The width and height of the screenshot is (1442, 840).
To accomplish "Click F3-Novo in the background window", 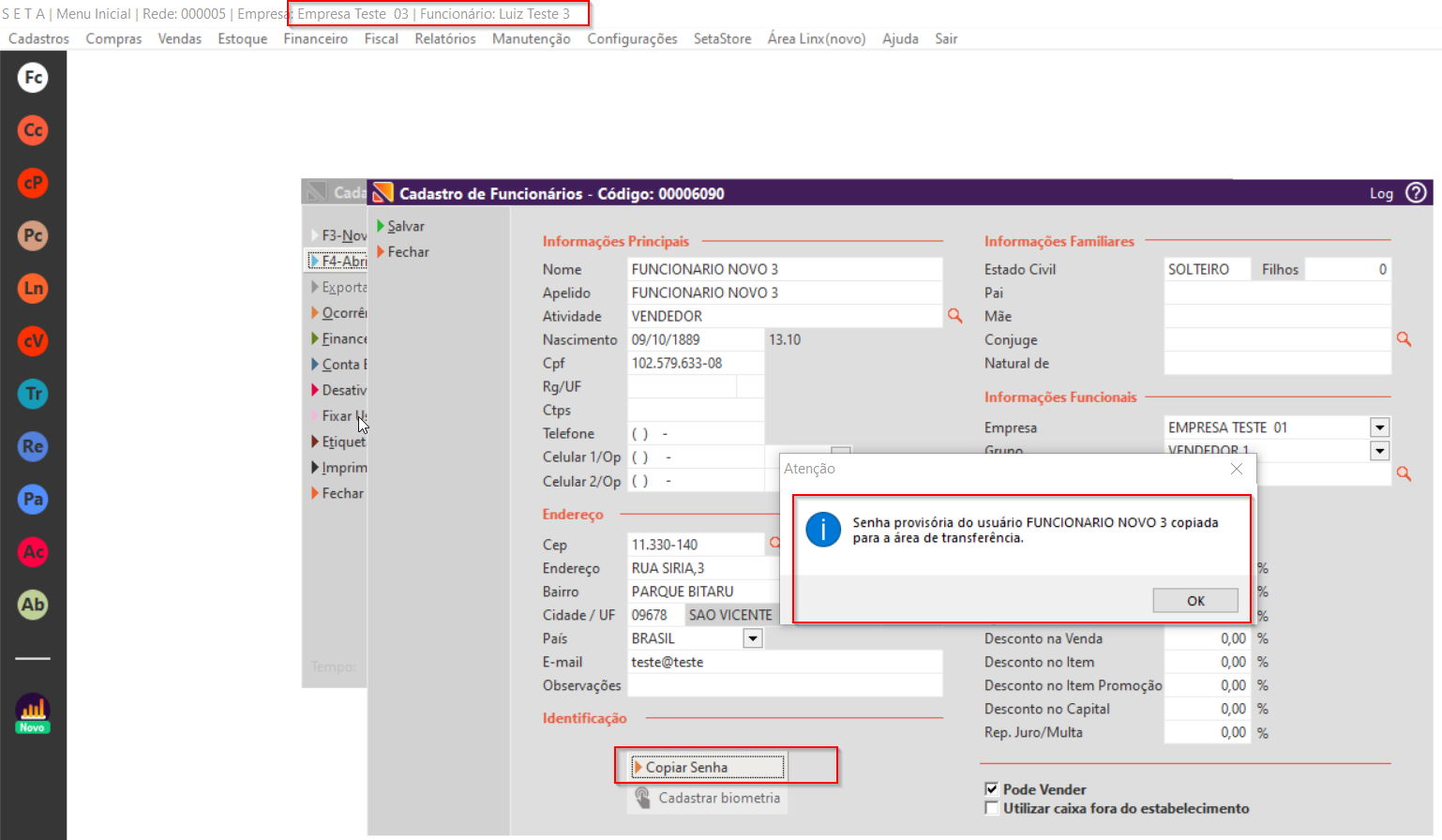I will click(x=339, y=235).
